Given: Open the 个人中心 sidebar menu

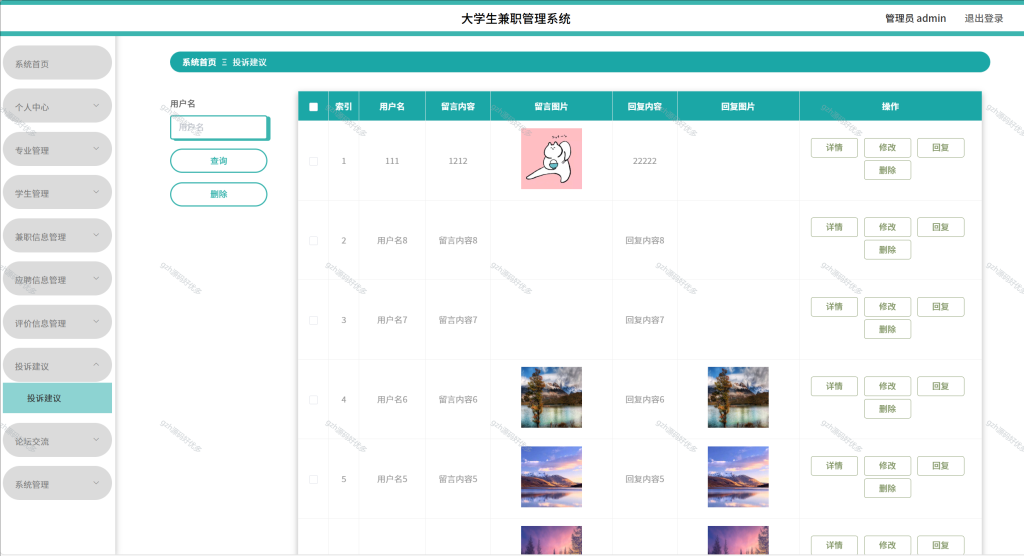Looking at the screenshot, I should (57, 106).
